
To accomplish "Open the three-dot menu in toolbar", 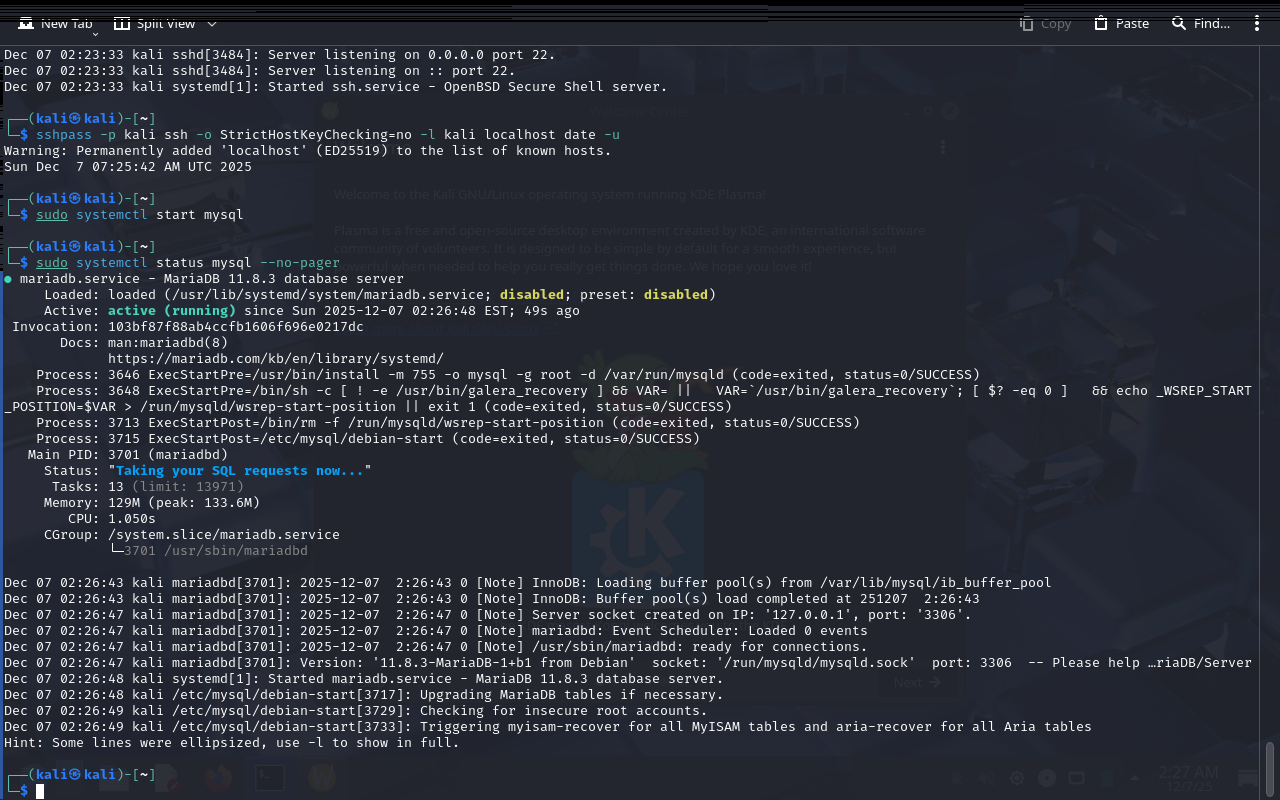I will point(1257,23).
